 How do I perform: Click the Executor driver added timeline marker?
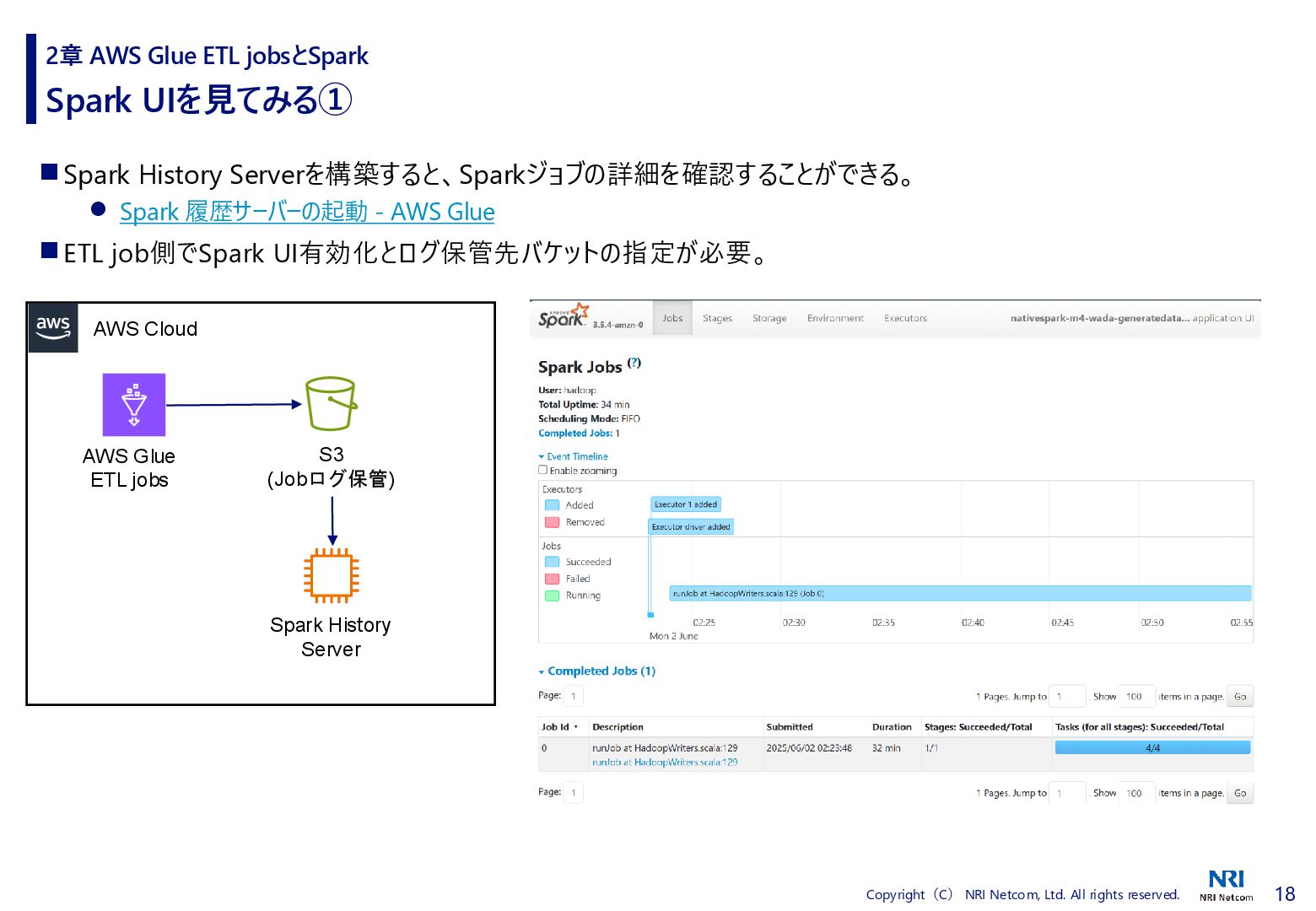[x=691, y=526]
